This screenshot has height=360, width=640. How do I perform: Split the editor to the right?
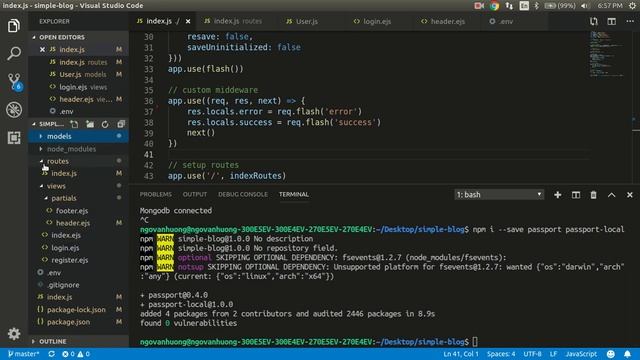tap(611, 21)
